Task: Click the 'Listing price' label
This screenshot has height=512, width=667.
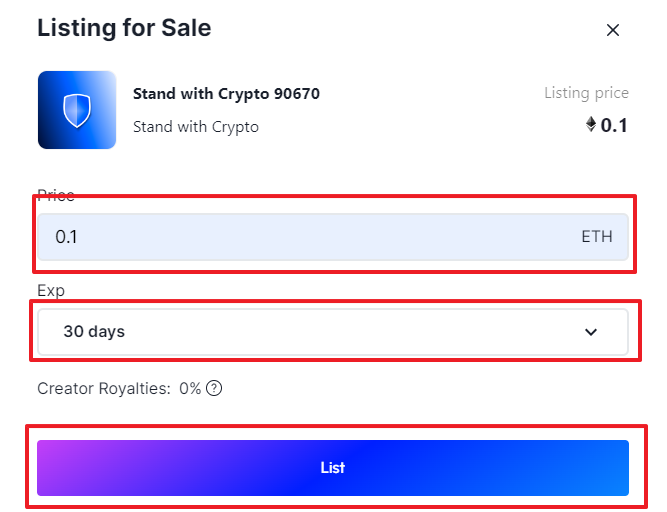Action: [587, 93]
